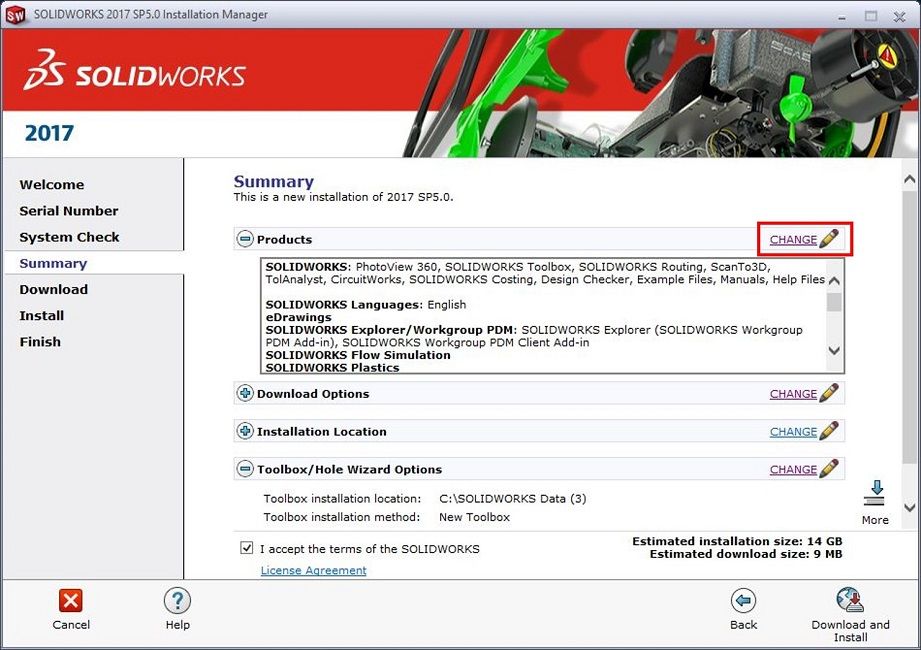Viewport: 921px width, 650px height.
Task: Select the Serial Number step in sidebar
Action: click(x=69, y=211)
